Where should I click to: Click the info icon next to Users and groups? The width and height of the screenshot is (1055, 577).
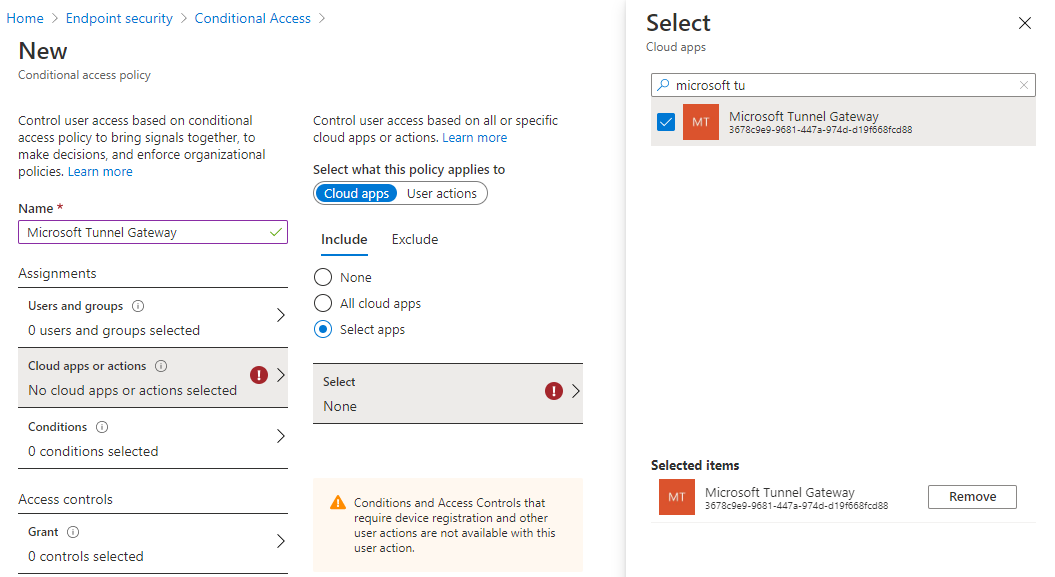138,306
